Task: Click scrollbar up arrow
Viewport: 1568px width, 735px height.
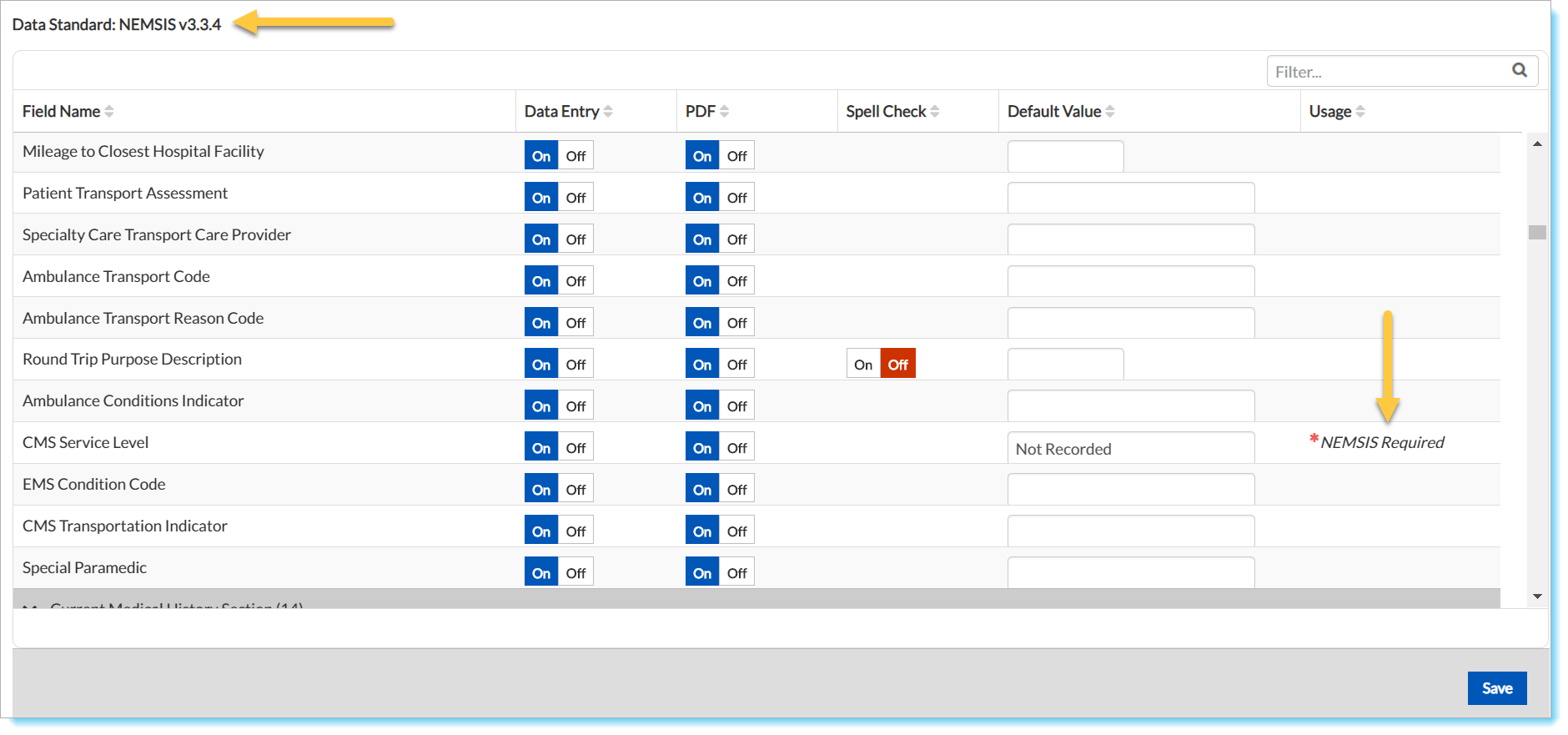Action: (1537, 144)
